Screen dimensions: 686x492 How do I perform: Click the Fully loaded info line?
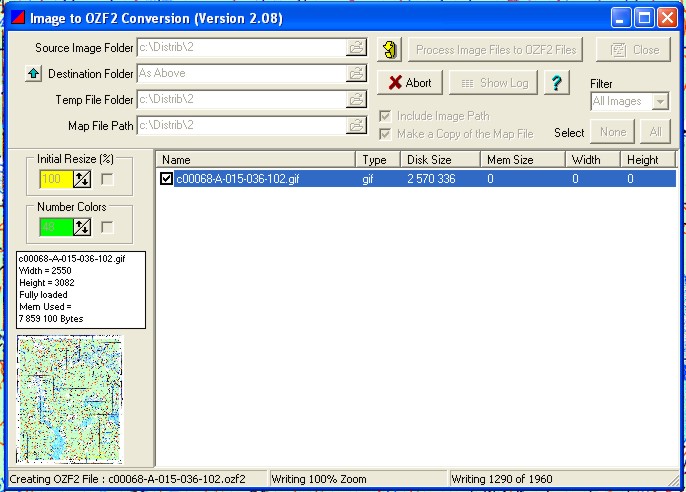tap(43, 295)
